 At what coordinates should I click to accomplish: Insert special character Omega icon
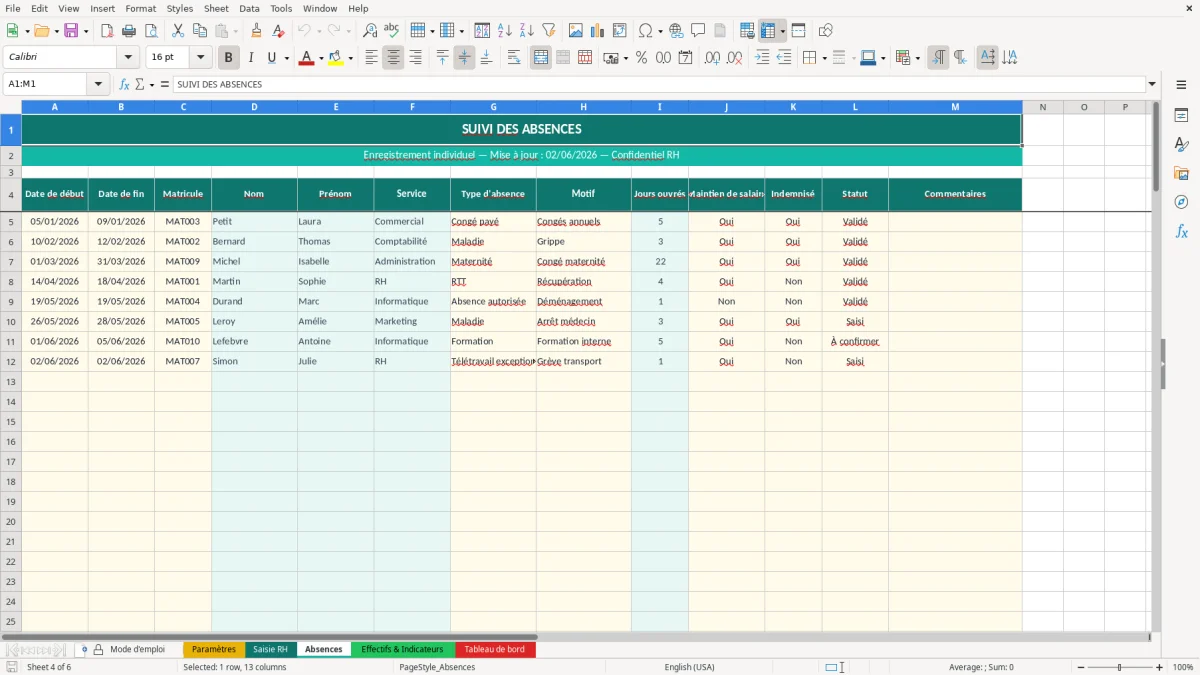pos(646,31)
